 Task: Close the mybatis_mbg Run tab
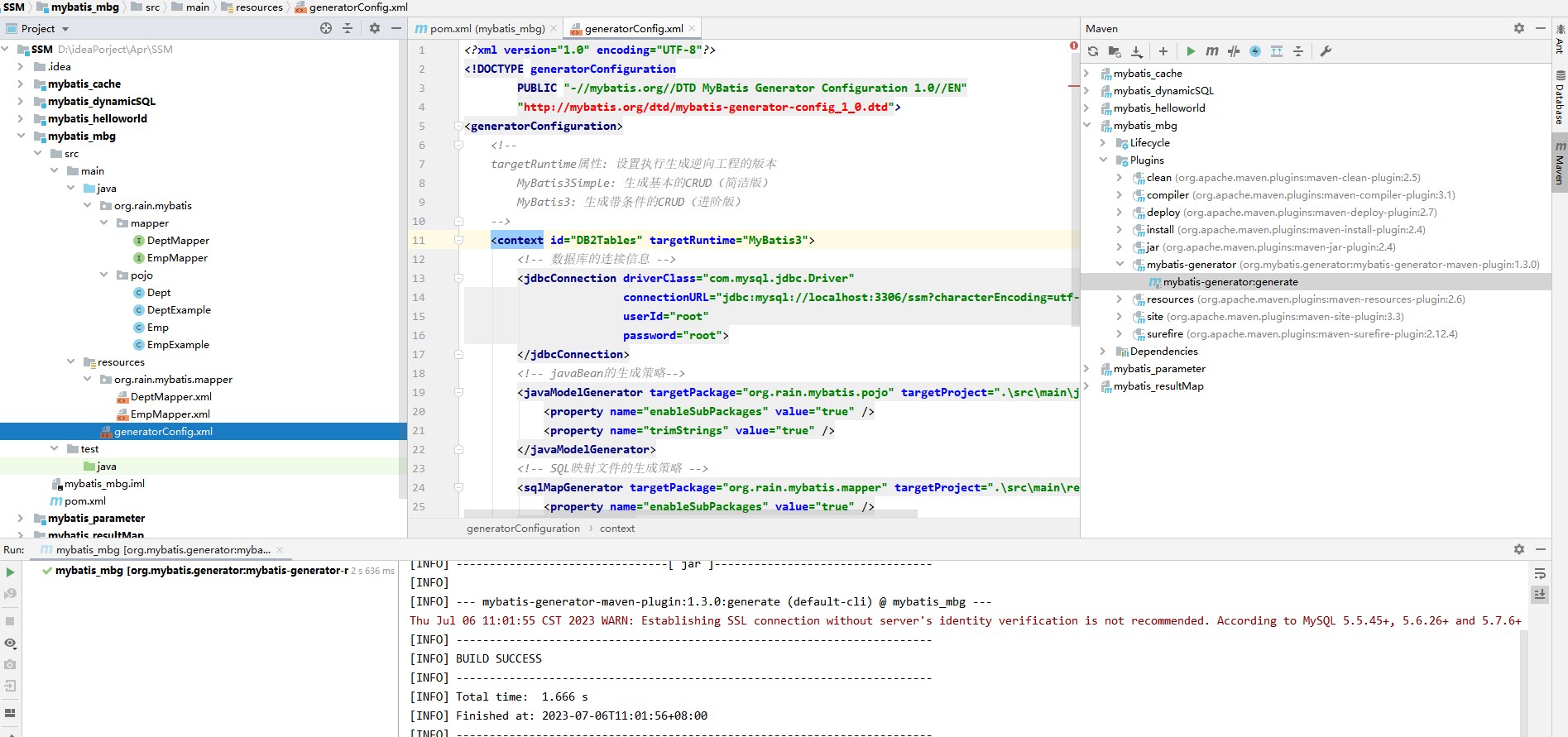point(280,550)
